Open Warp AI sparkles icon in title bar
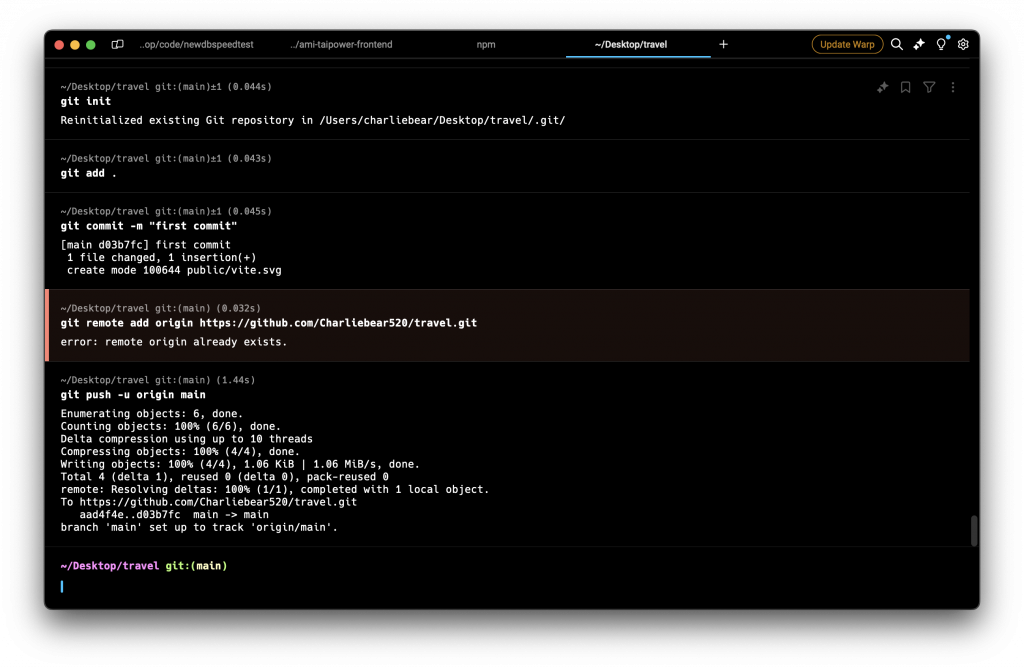The image size is (1024, 668). tap(919, 44)
